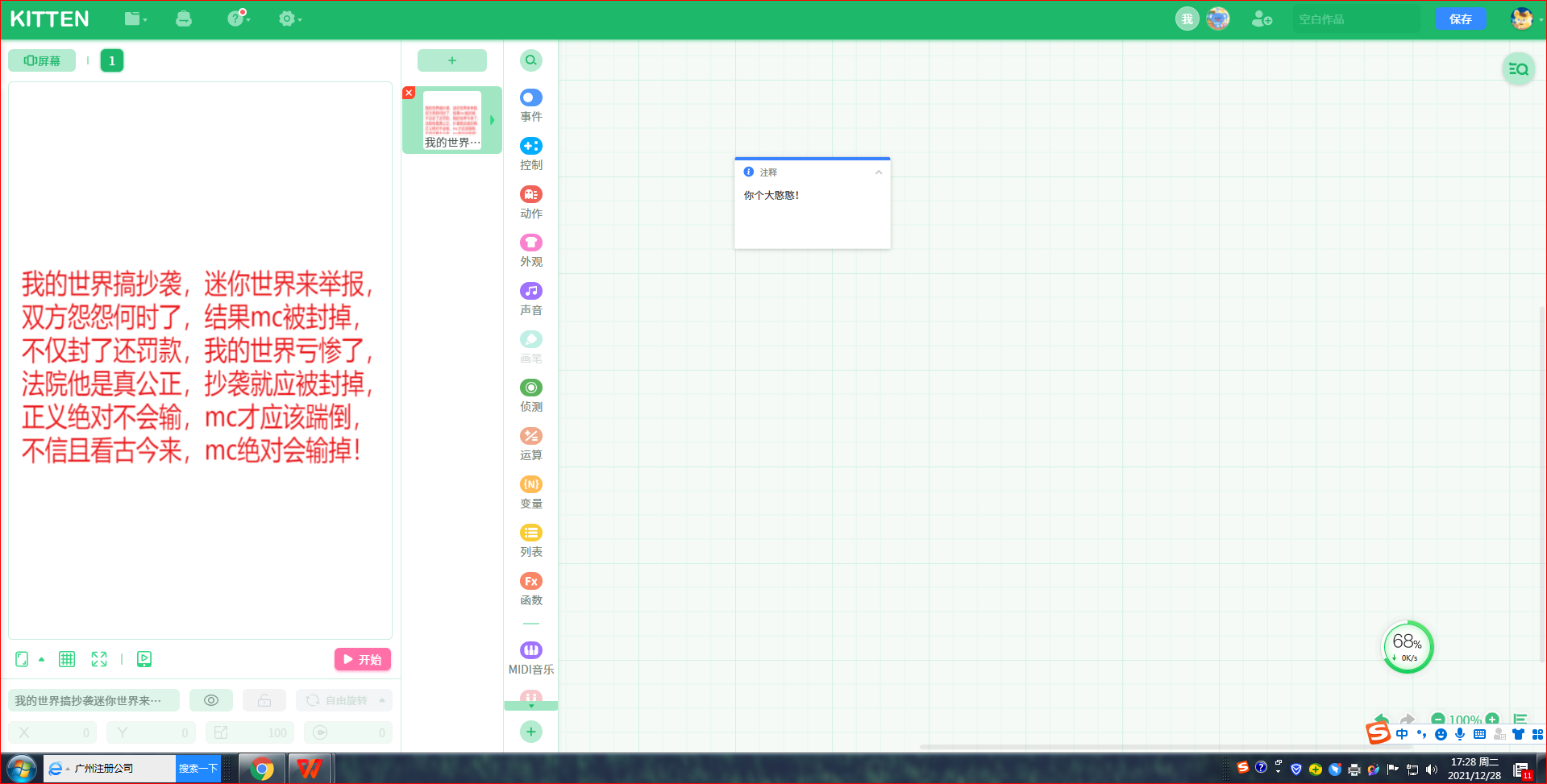Open the 声音 sound block category
The height and width of the screenshot is (784, 1547).
[x=531, y=299]
